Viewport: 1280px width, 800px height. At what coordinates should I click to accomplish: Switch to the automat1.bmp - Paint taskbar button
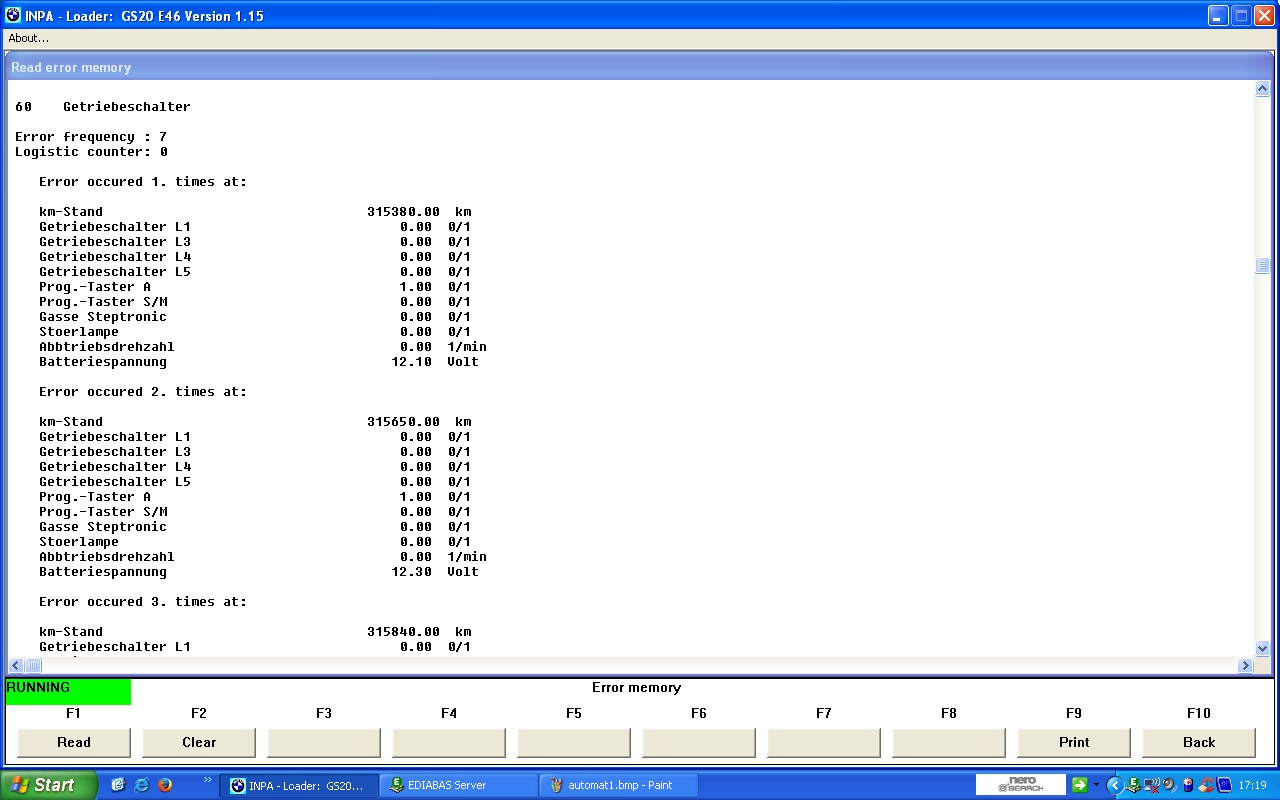[x=620, y=785]
